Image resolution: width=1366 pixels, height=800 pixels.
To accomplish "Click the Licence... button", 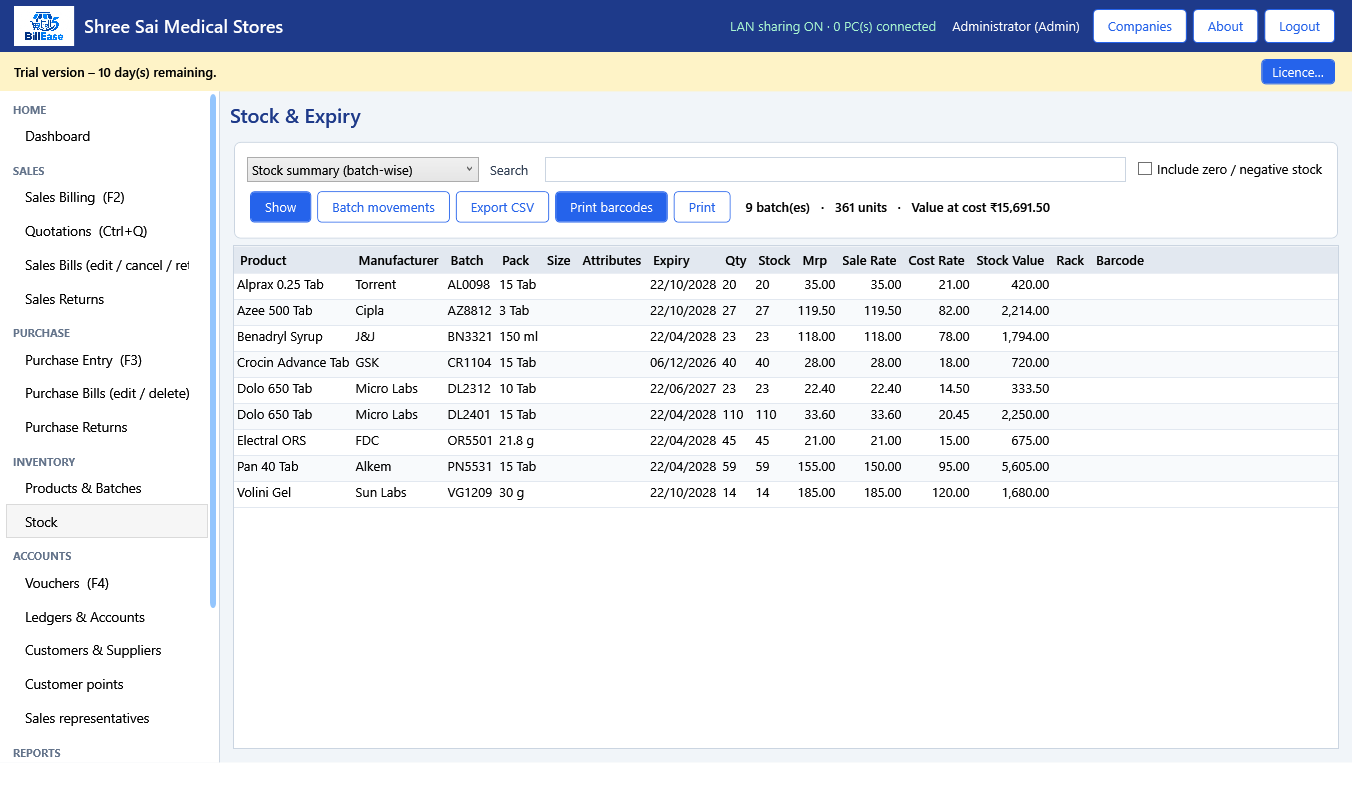I will (x=1298, y=72).
